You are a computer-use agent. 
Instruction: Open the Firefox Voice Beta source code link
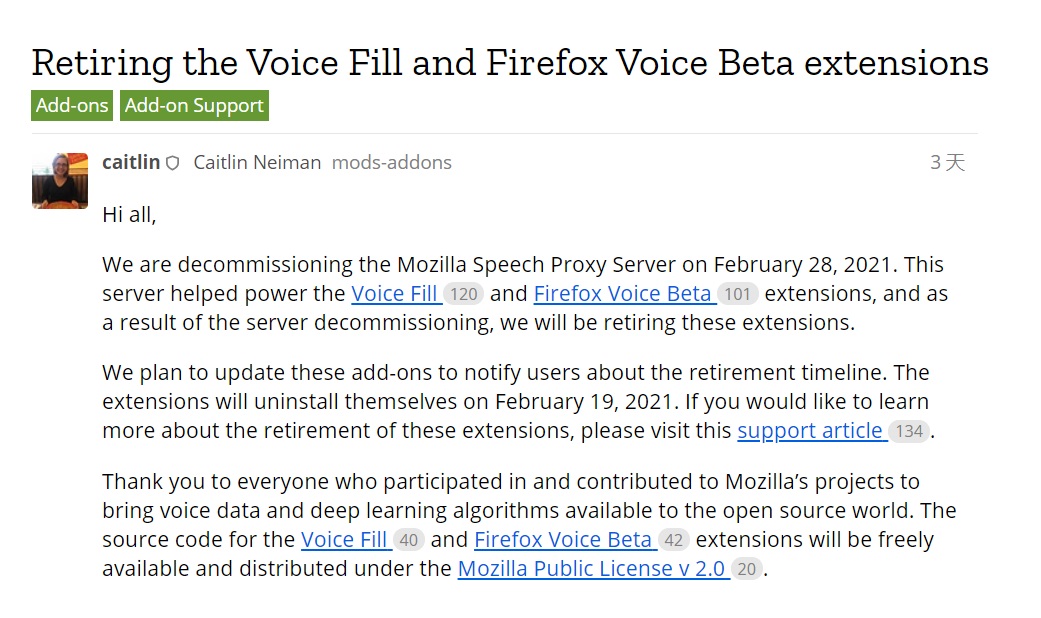pos(563,540)
